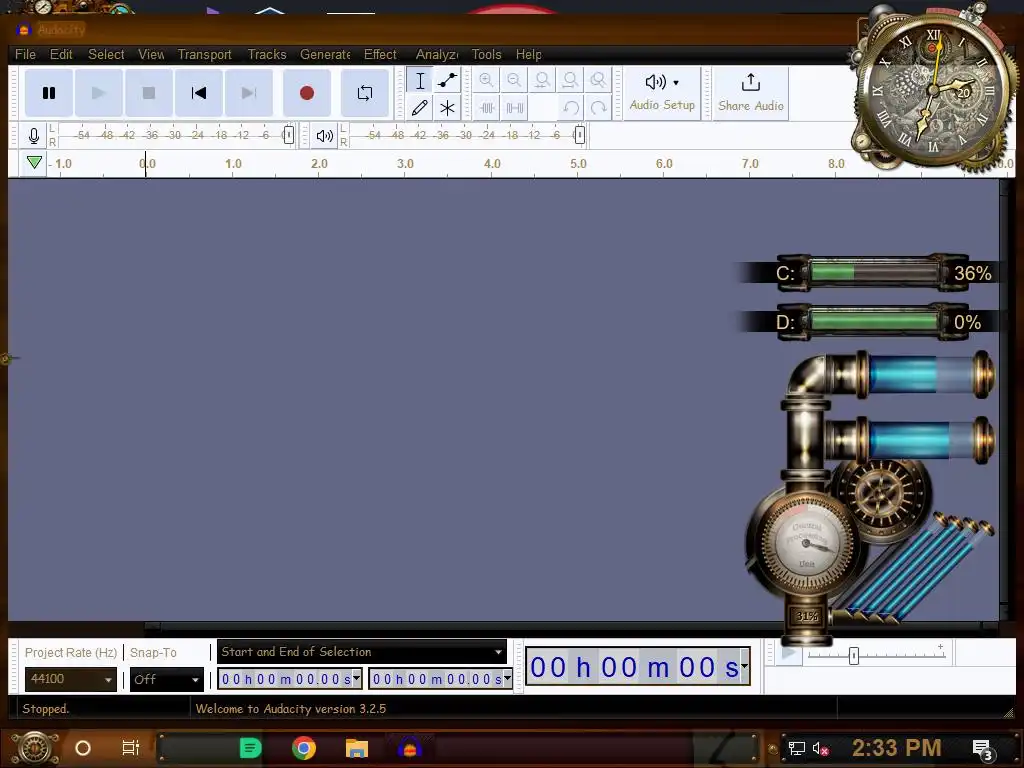This screenshot has width=1024, height=768.
Task: Skip to Start of the project
Action: click(x=199, y=93)
